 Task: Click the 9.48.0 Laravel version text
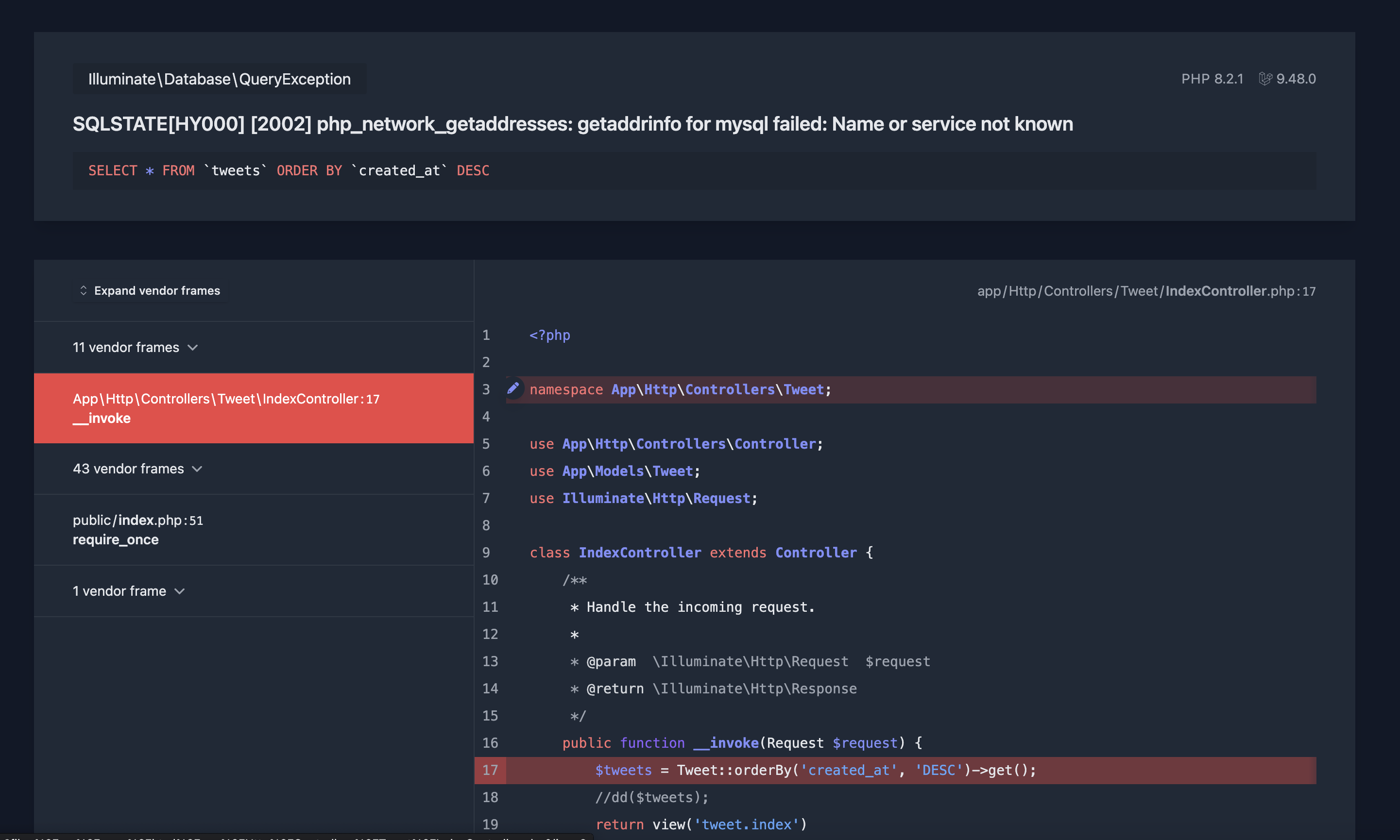point(1296,79)
